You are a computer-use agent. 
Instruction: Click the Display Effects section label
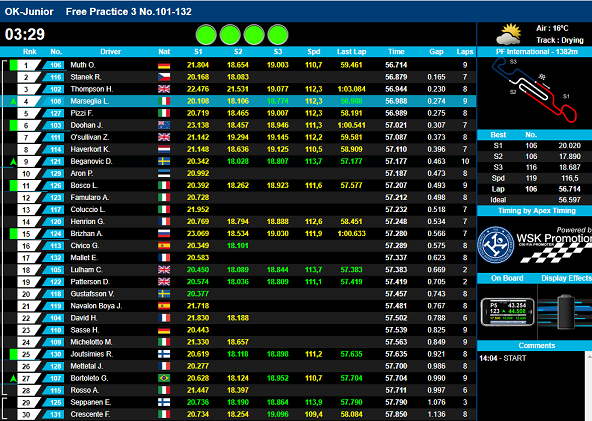coord(566,278)
